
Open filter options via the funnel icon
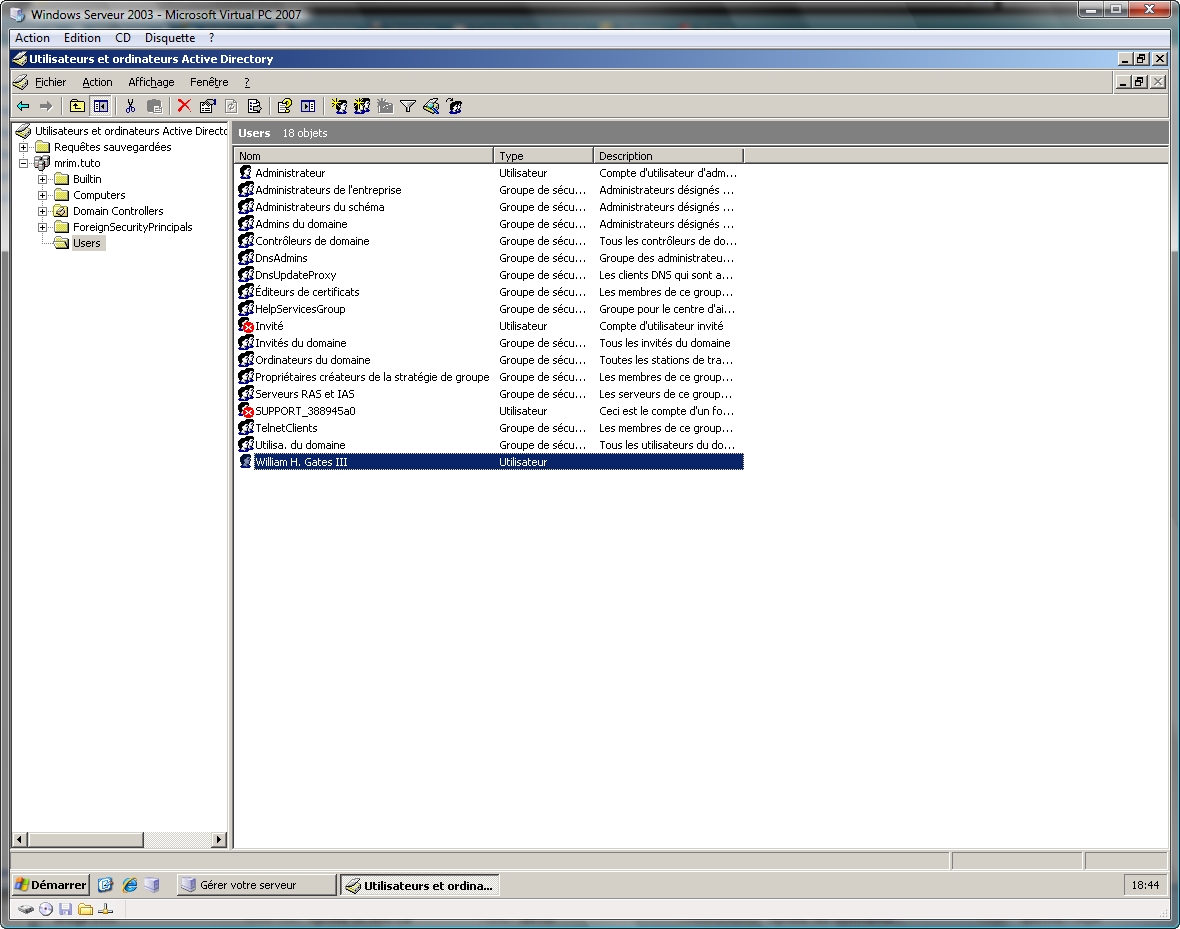(408, 106)
